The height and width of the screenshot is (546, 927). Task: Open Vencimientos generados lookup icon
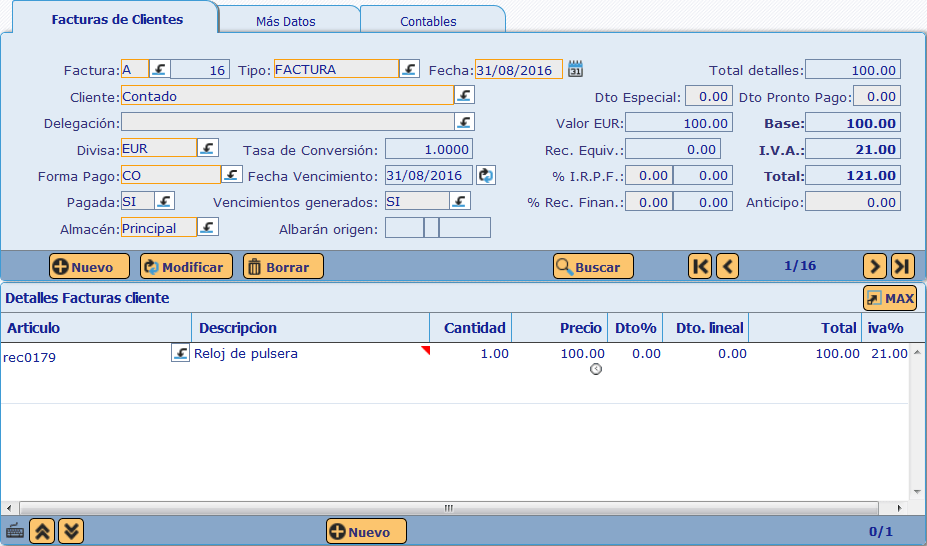(x=460, y=201)
